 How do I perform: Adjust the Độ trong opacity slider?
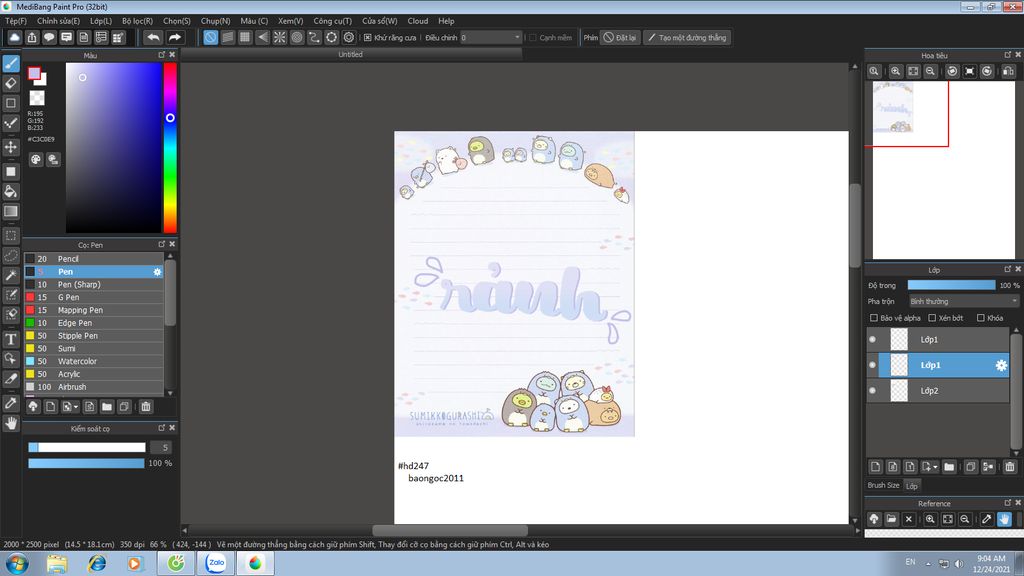tap(952, 285)
